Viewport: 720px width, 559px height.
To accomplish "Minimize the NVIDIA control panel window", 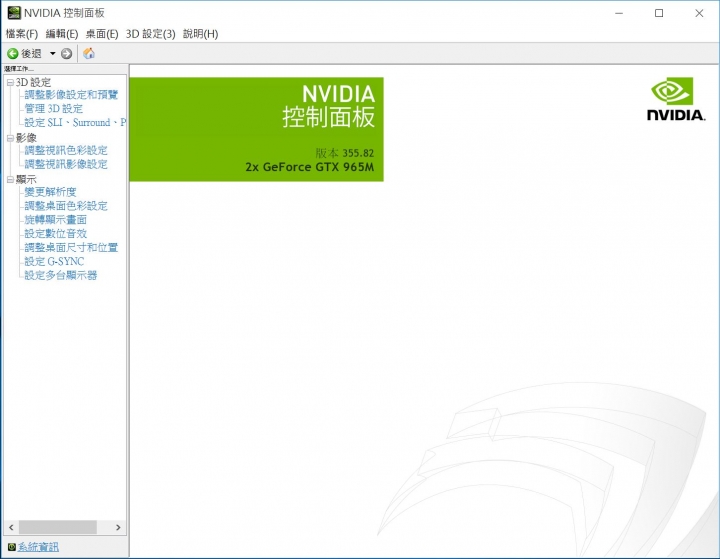I will pyautogui.click(x=619, y=13).
